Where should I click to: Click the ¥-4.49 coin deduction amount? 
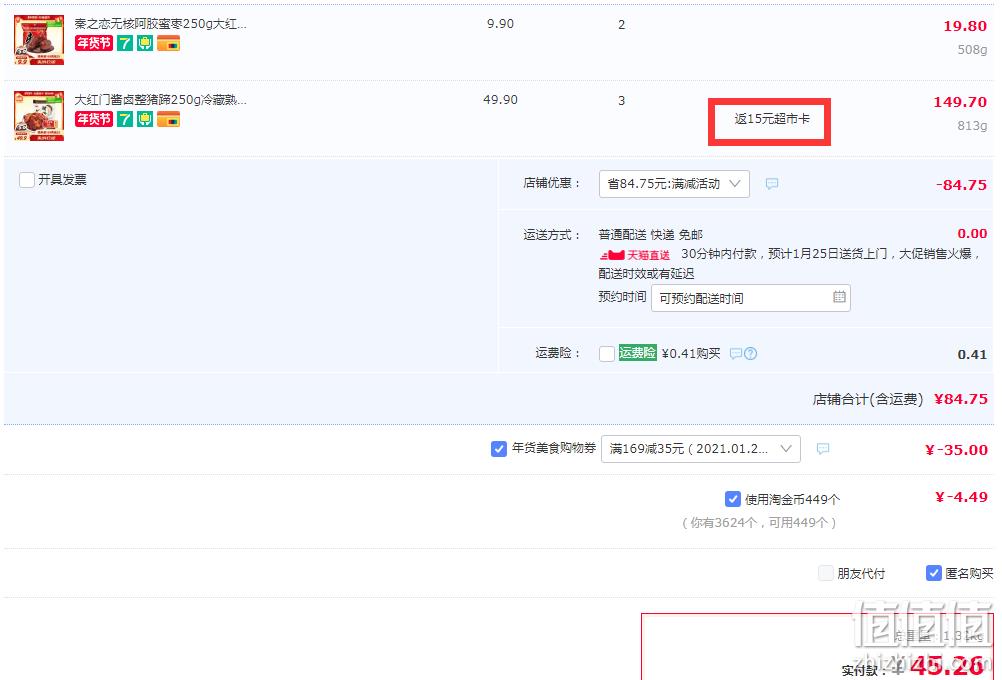tap(962, 497)
